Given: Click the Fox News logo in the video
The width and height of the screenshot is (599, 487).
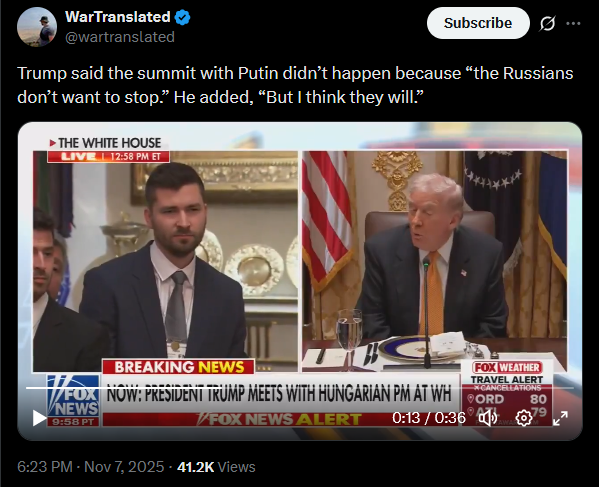Looking at the screenshot, I should click(73, 401).
